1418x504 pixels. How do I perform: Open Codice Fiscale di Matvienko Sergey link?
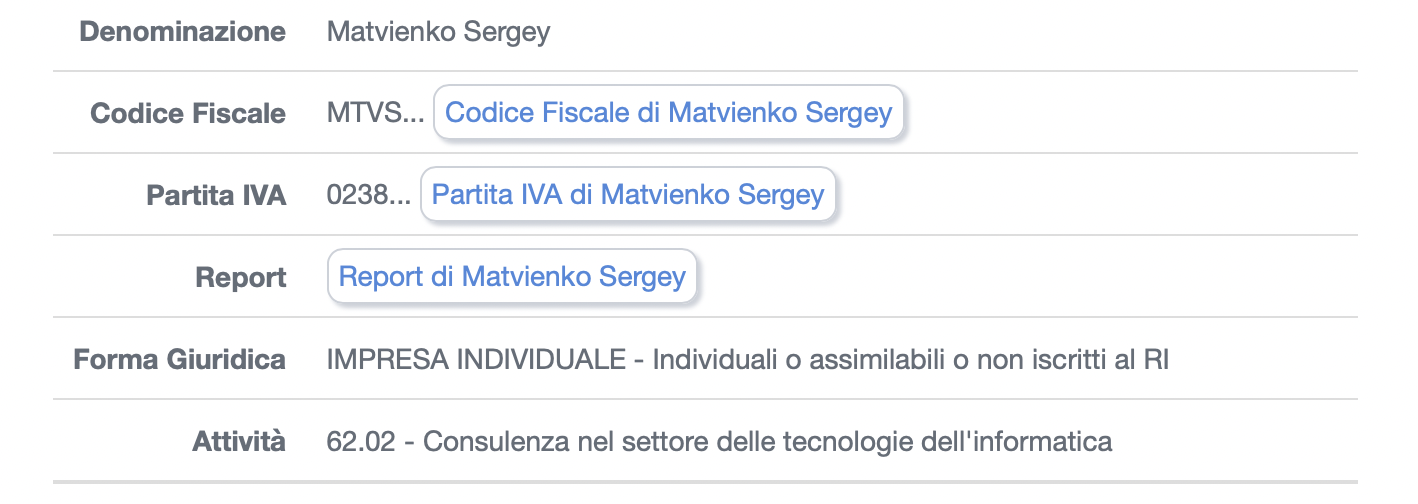pyautogui.click(x=668, y=113)
